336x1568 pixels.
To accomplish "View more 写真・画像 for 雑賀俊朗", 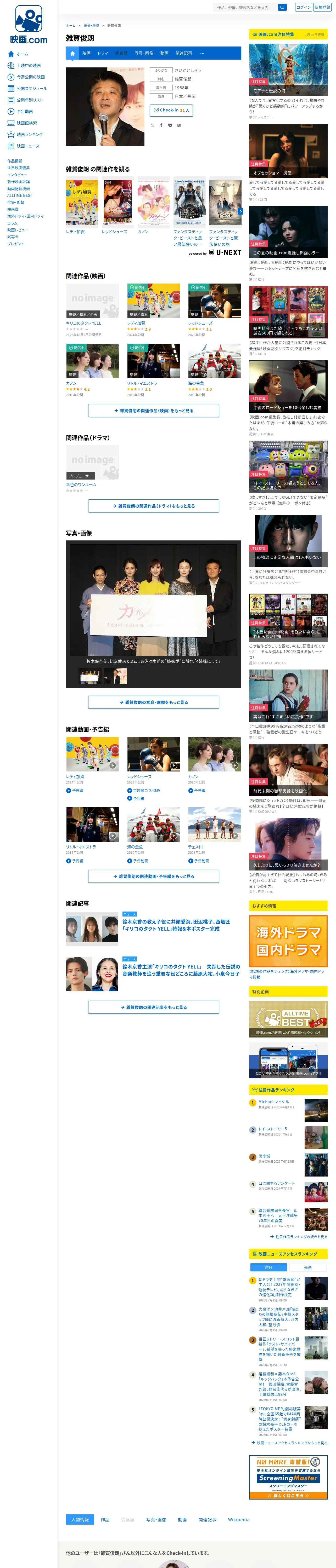I will (x=154, y=702).
